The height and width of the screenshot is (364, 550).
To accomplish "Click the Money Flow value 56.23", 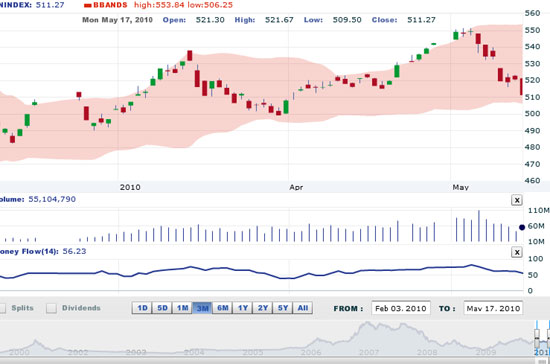I will click(x=74, y=251).
